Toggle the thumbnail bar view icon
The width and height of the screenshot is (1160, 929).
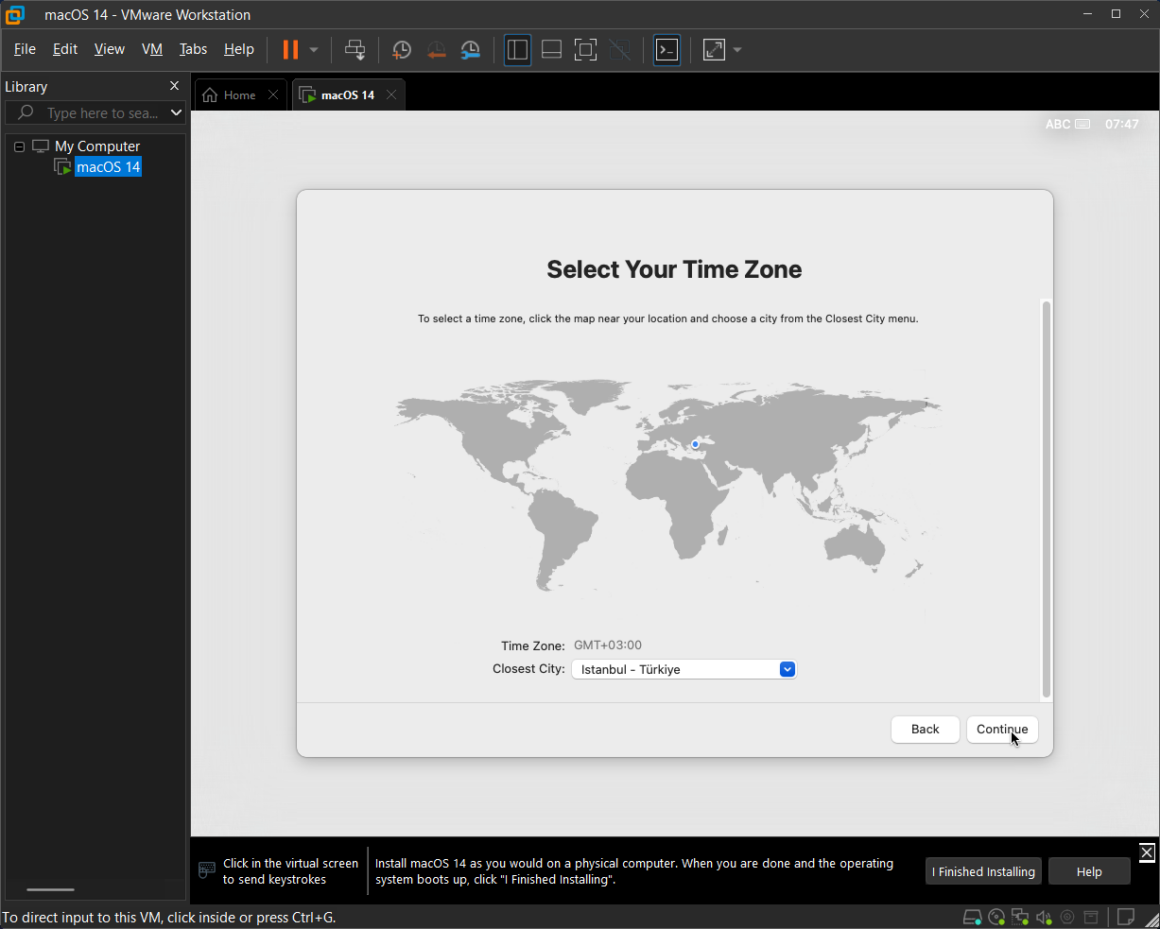551,50
